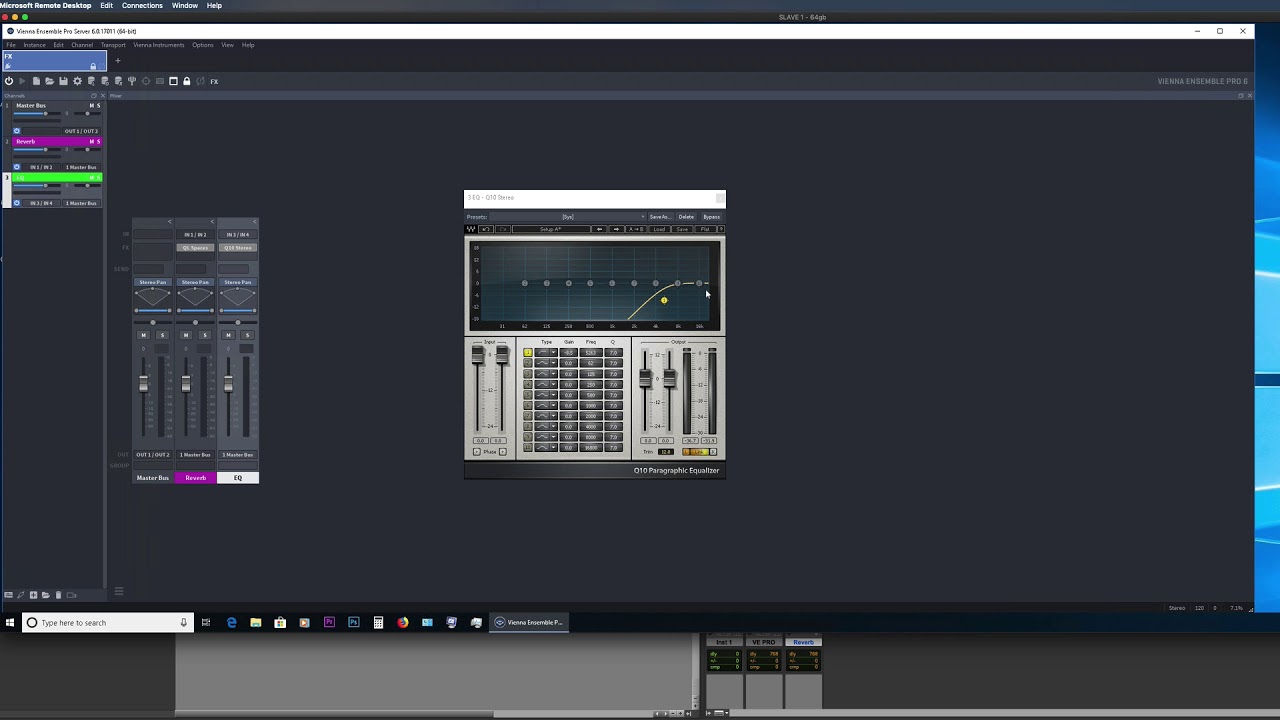
Task: Open preferences with the gear icon
Action: 77,81
